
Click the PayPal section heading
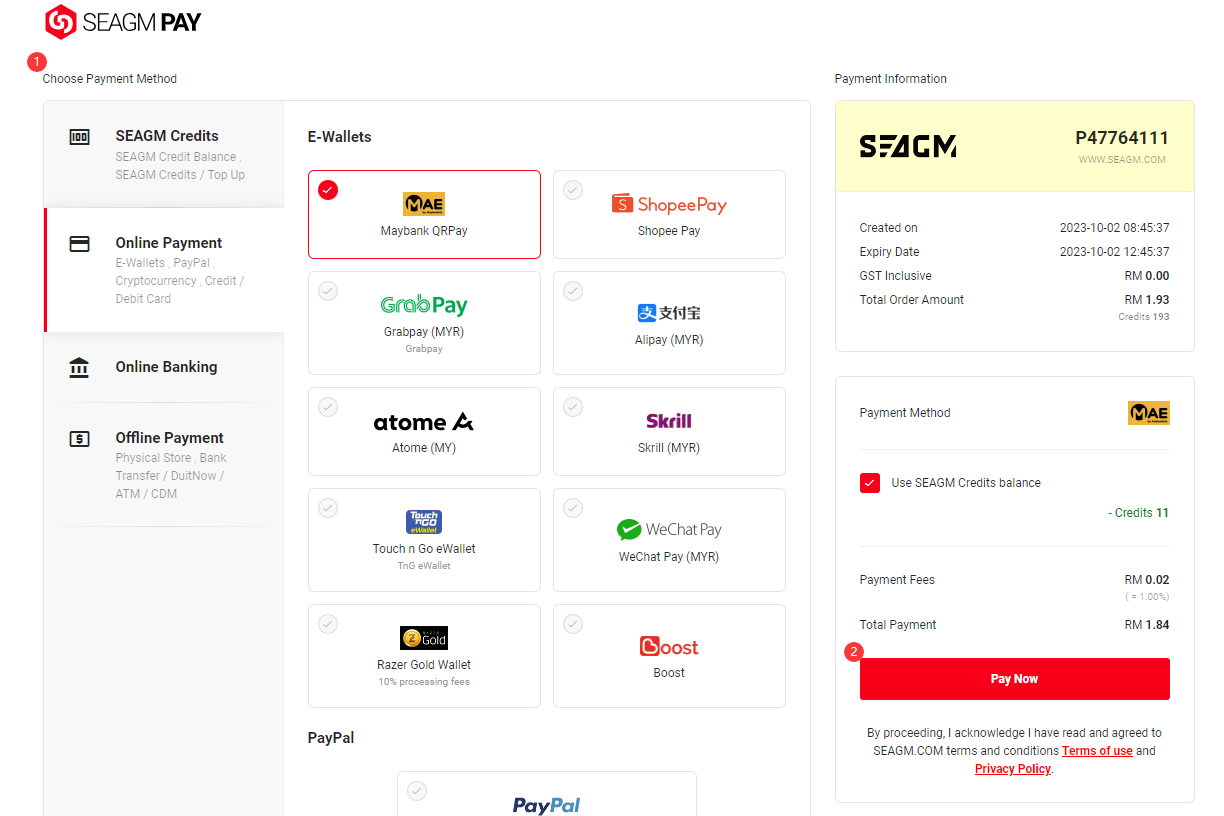point(331,738)
